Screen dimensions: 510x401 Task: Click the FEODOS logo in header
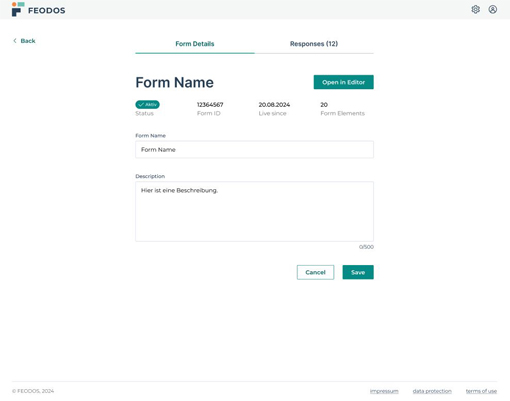click(x=38, y=9)
